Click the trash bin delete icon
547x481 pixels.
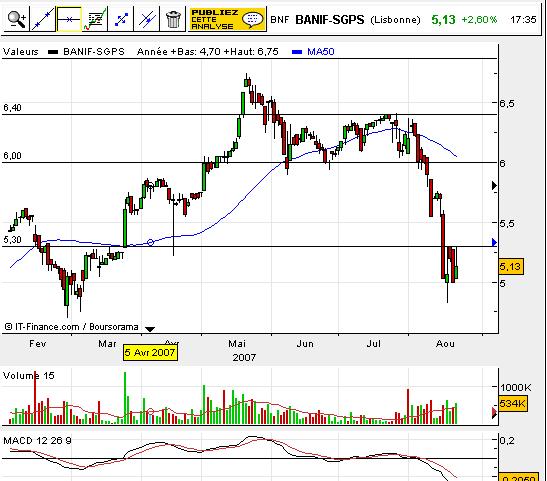click(173, 19)
